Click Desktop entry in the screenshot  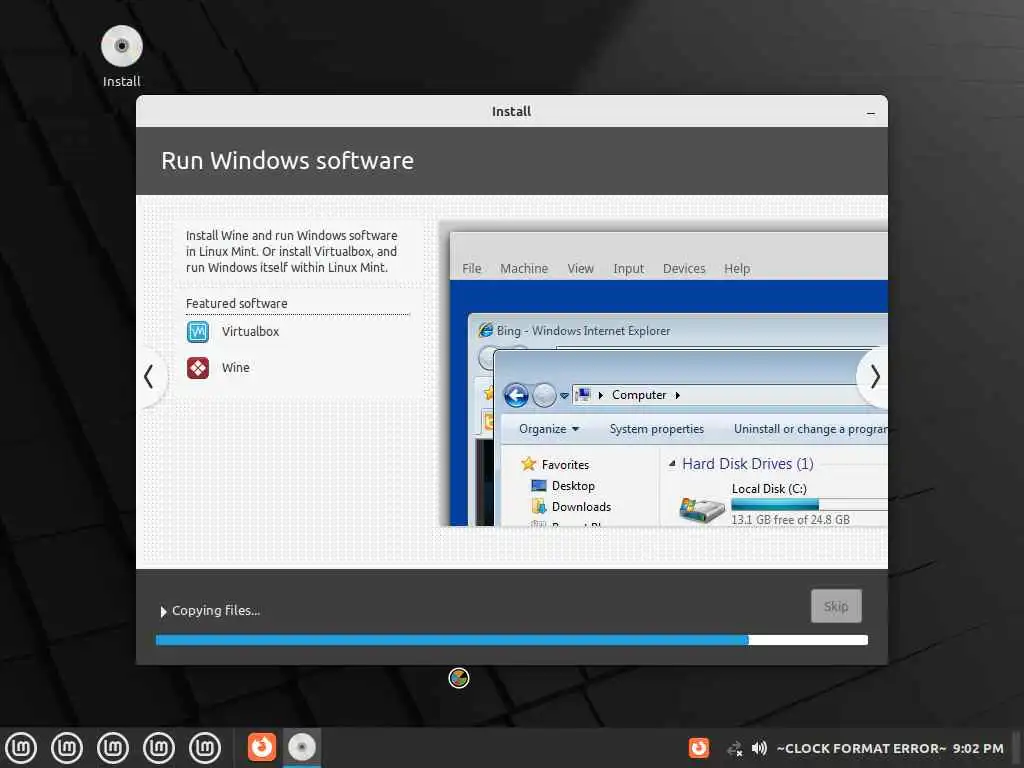click(564, 486)
